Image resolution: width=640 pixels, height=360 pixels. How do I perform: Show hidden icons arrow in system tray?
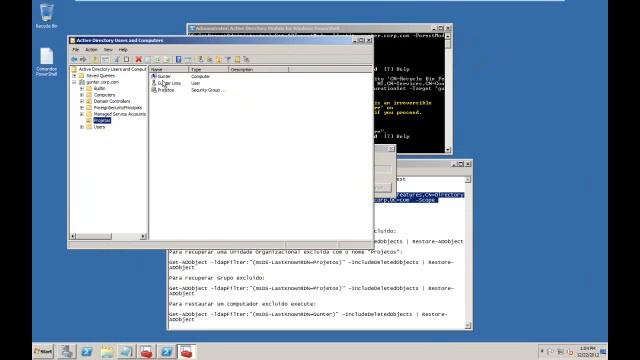[542, 351]
